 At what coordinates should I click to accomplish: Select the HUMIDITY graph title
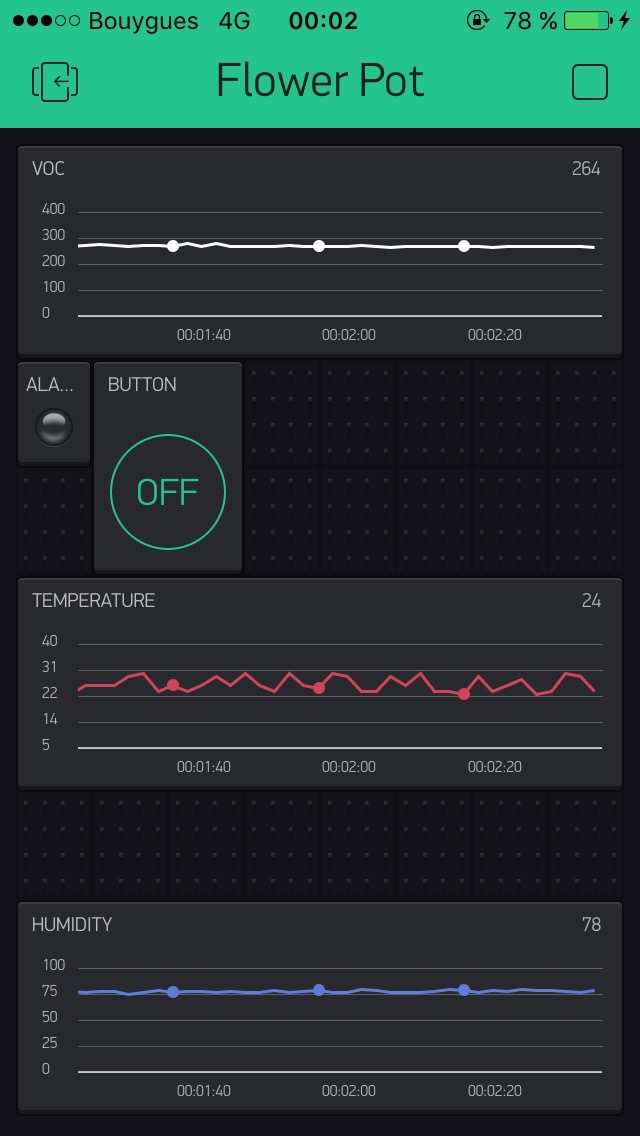point(71,925)
